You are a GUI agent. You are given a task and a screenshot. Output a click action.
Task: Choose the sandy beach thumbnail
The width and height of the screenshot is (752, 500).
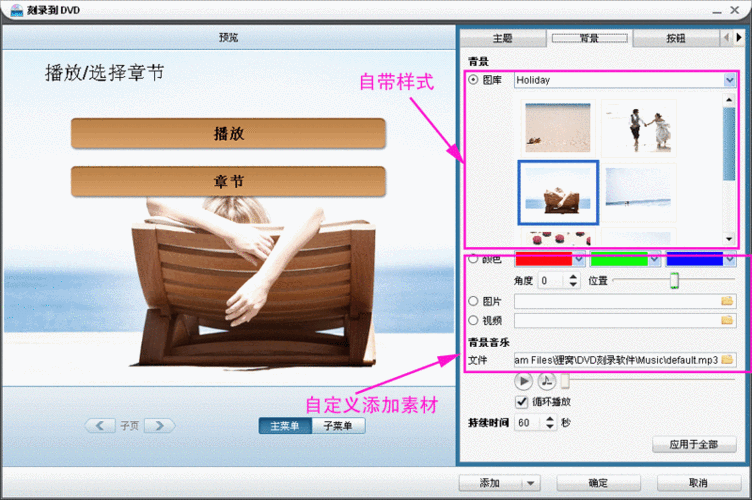coord(558,128)
